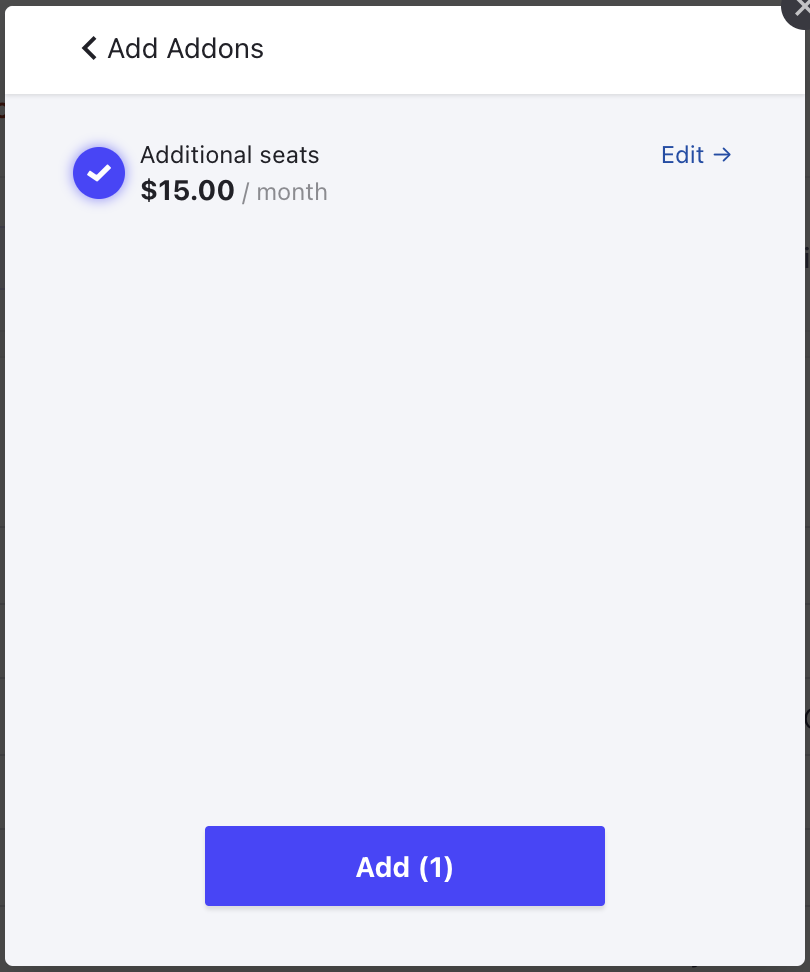Click the / month billing period label
This screenshot has width=810, height=972.
click(285, 191)
